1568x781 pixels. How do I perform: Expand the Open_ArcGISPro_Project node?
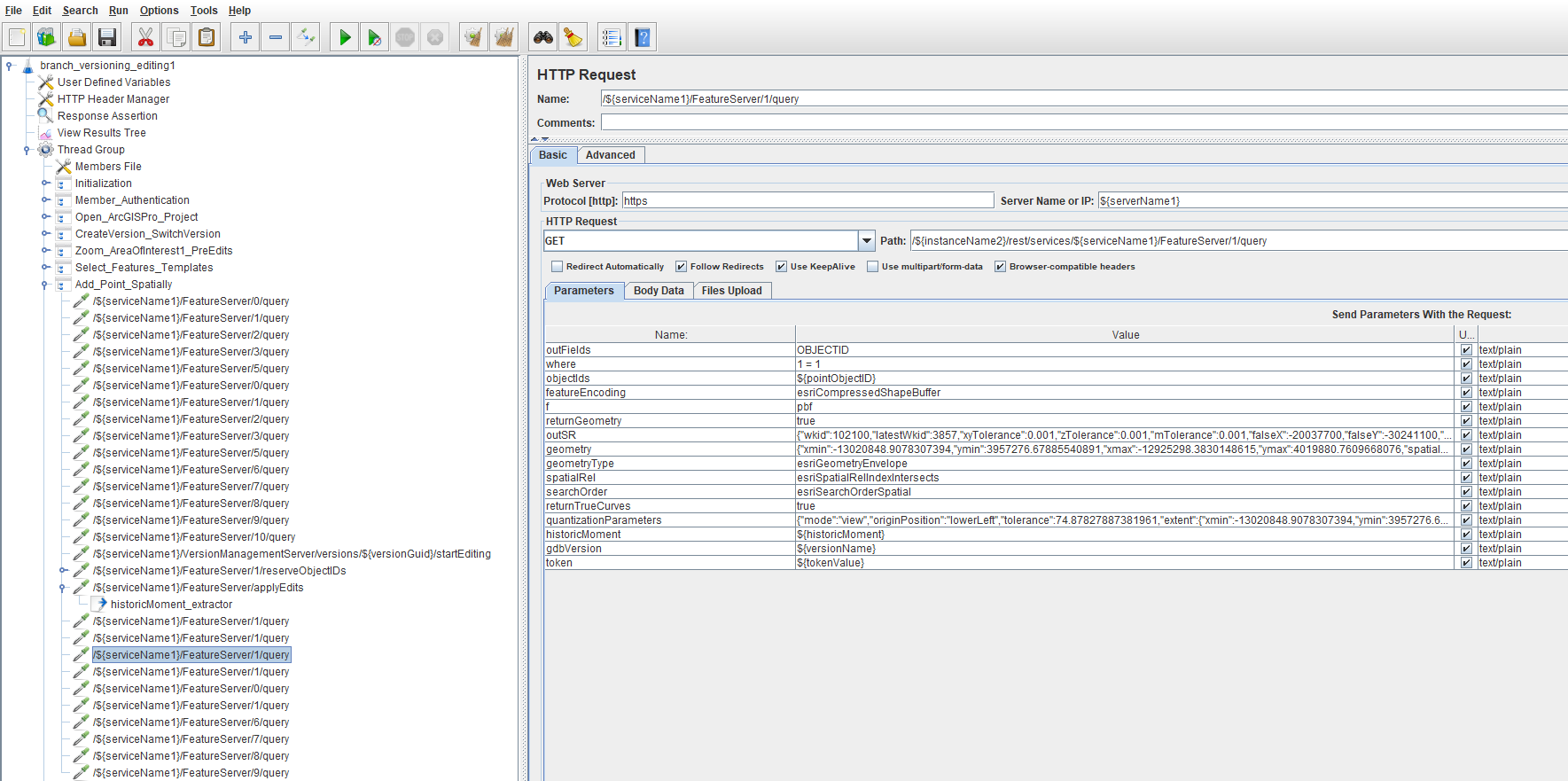coord(45,217)
